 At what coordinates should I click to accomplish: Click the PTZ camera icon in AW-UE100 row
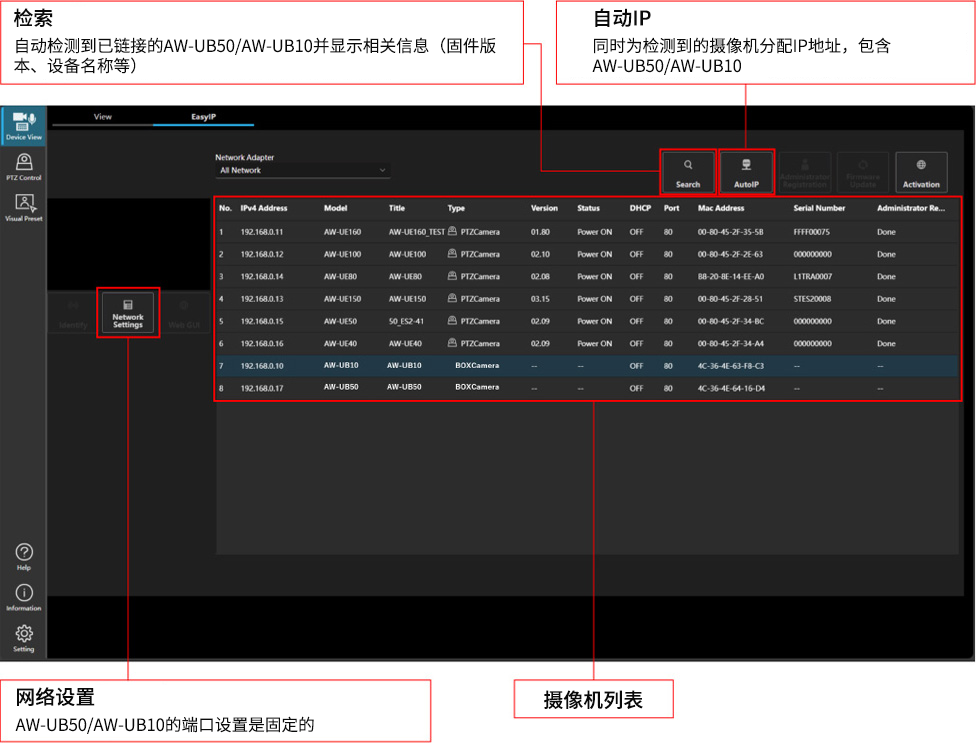coord(453,253)
